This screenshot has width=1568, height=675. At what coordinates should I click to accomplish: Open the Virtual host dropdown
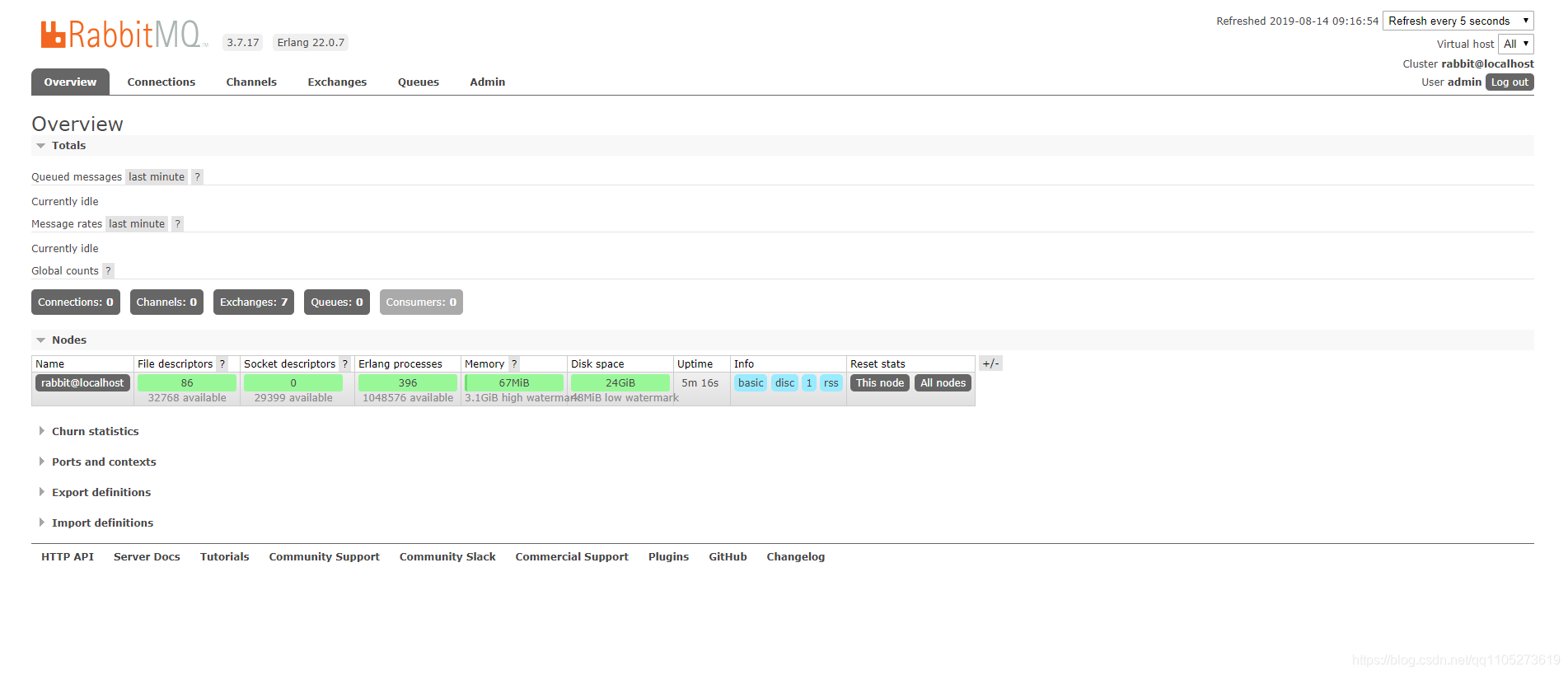coord(1516,44)
